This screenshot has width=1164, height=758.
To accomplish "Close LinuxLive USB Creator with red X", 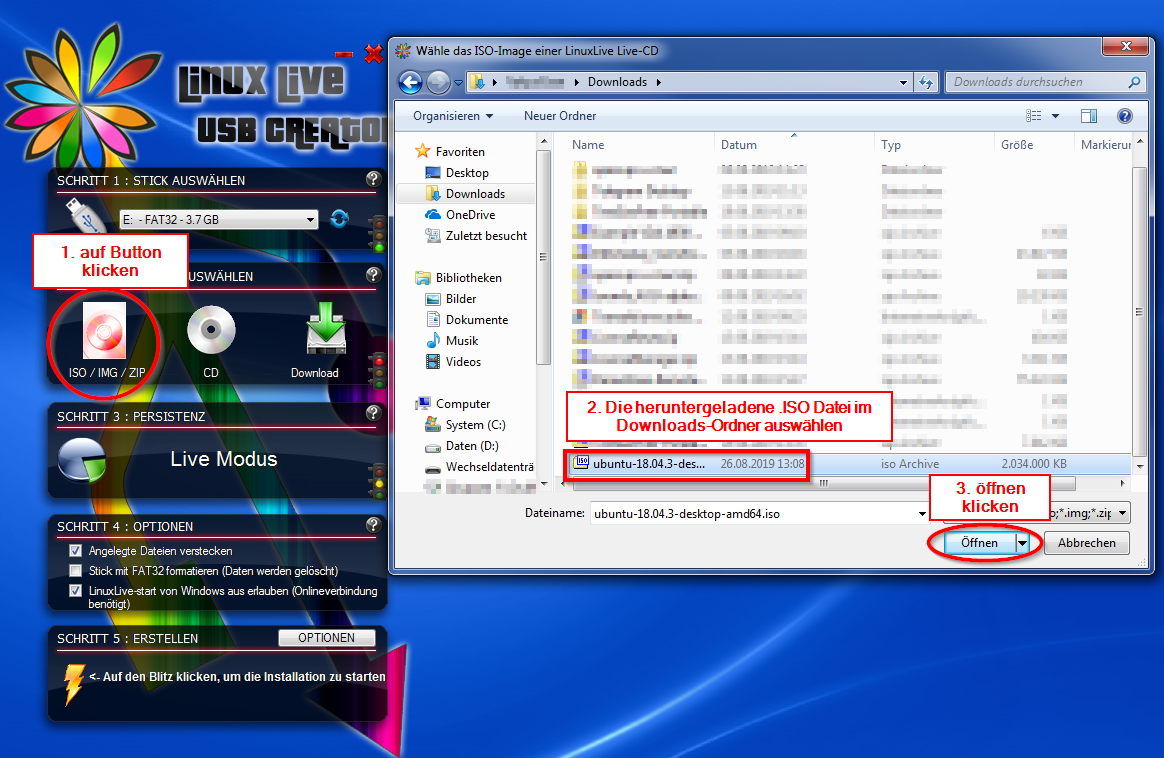I will pos(374,53).
